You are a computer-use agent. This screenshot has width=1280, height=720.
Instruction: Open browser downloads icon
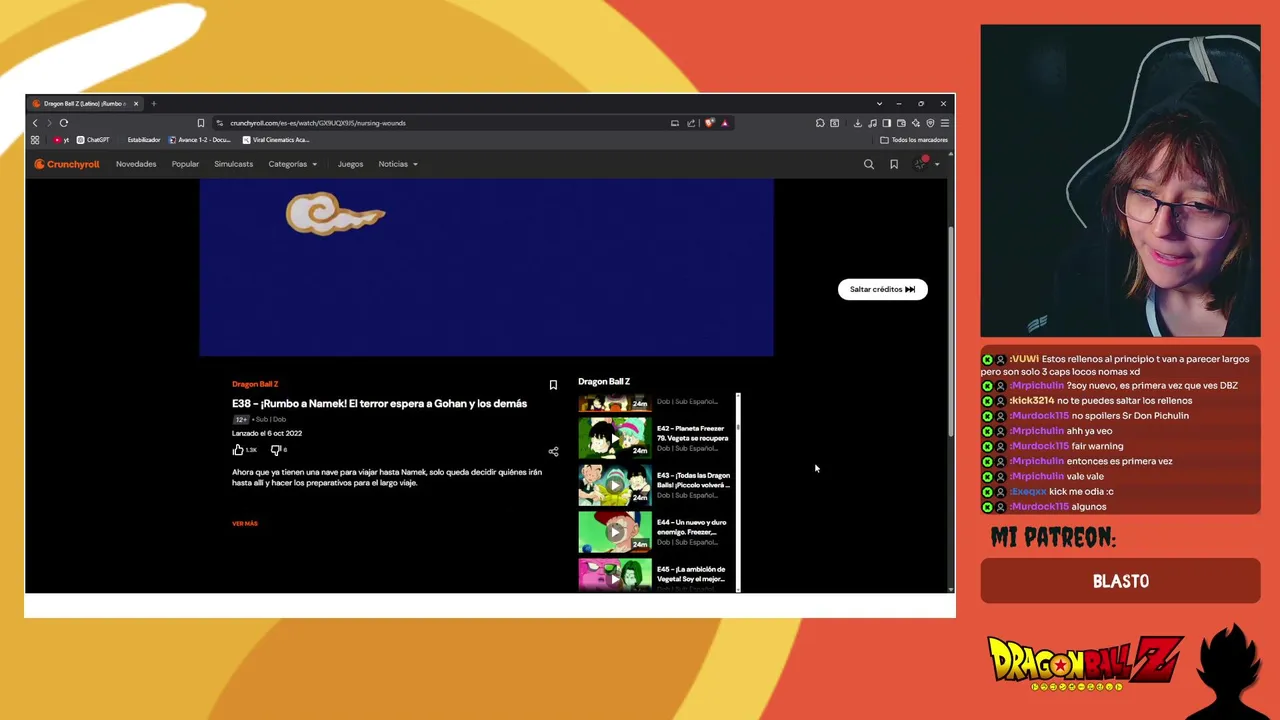pos(857,123)
